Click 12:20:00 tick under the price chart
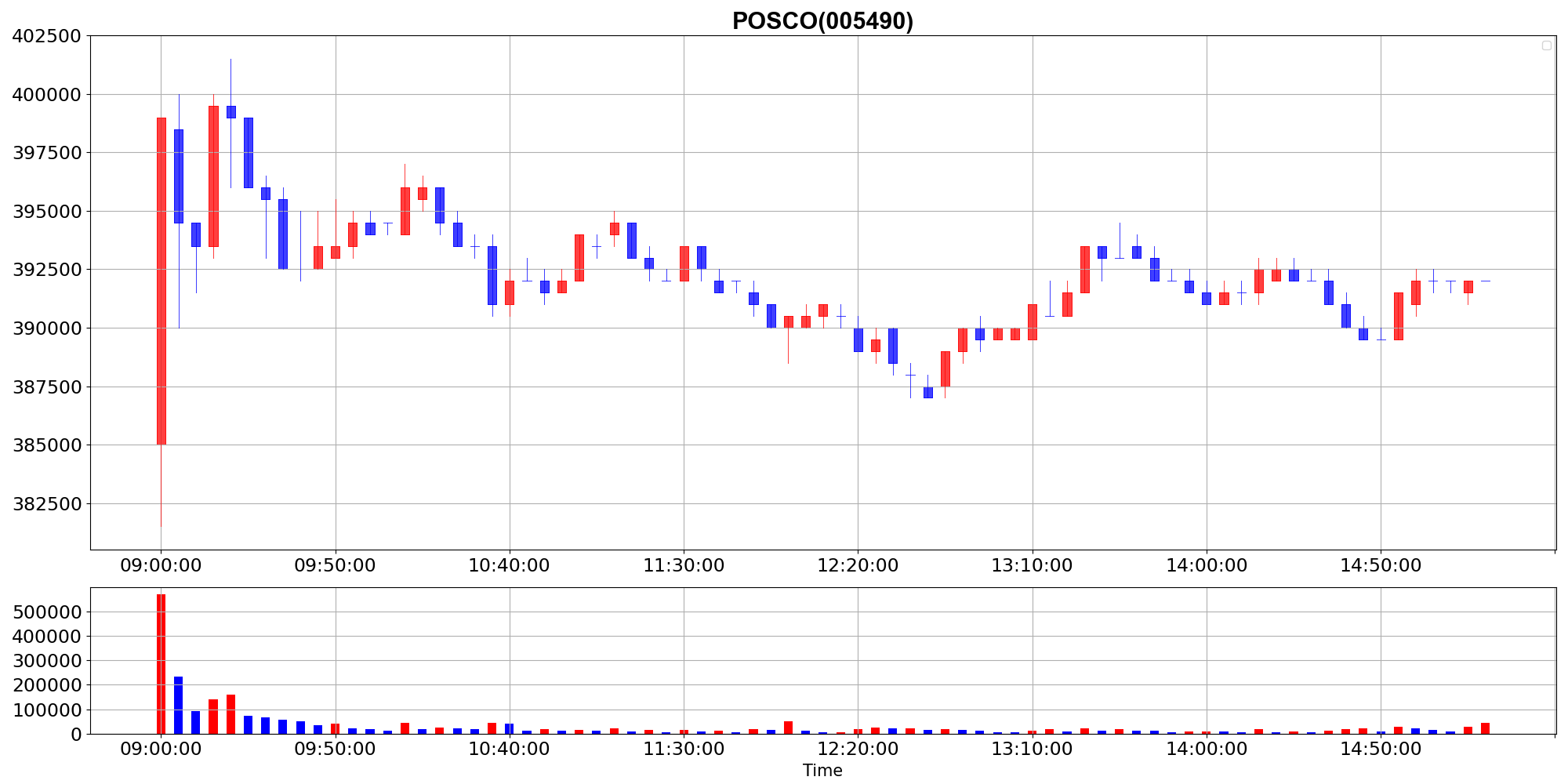1568x784 pixels. tap(858, 565)
